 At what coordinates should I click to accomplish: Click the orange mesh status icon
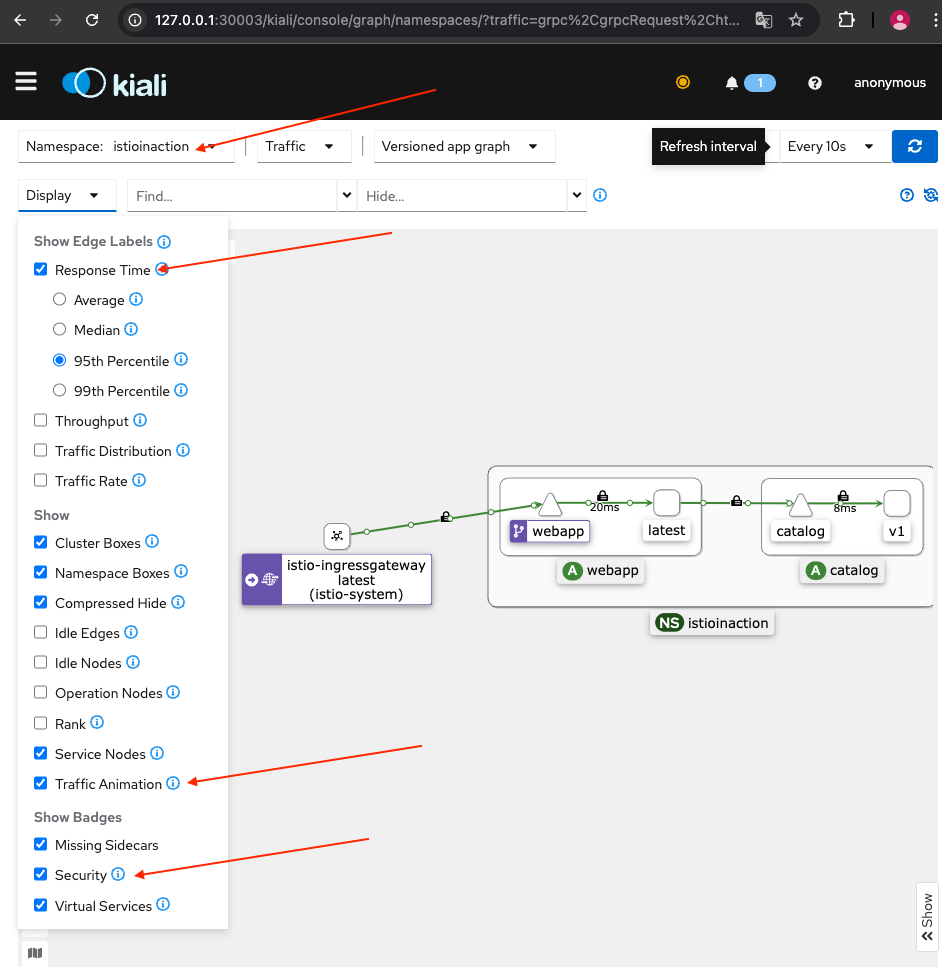coord(682,82)
